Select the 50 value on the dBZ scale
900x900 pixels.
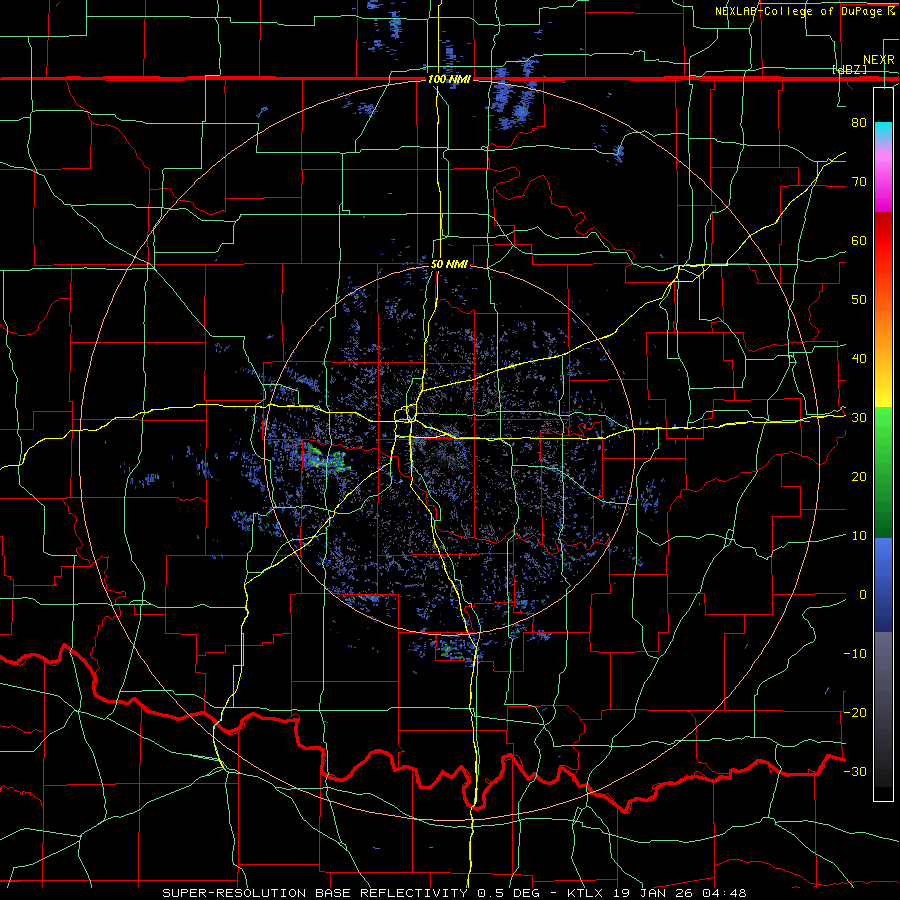click(x=859, y=300)
